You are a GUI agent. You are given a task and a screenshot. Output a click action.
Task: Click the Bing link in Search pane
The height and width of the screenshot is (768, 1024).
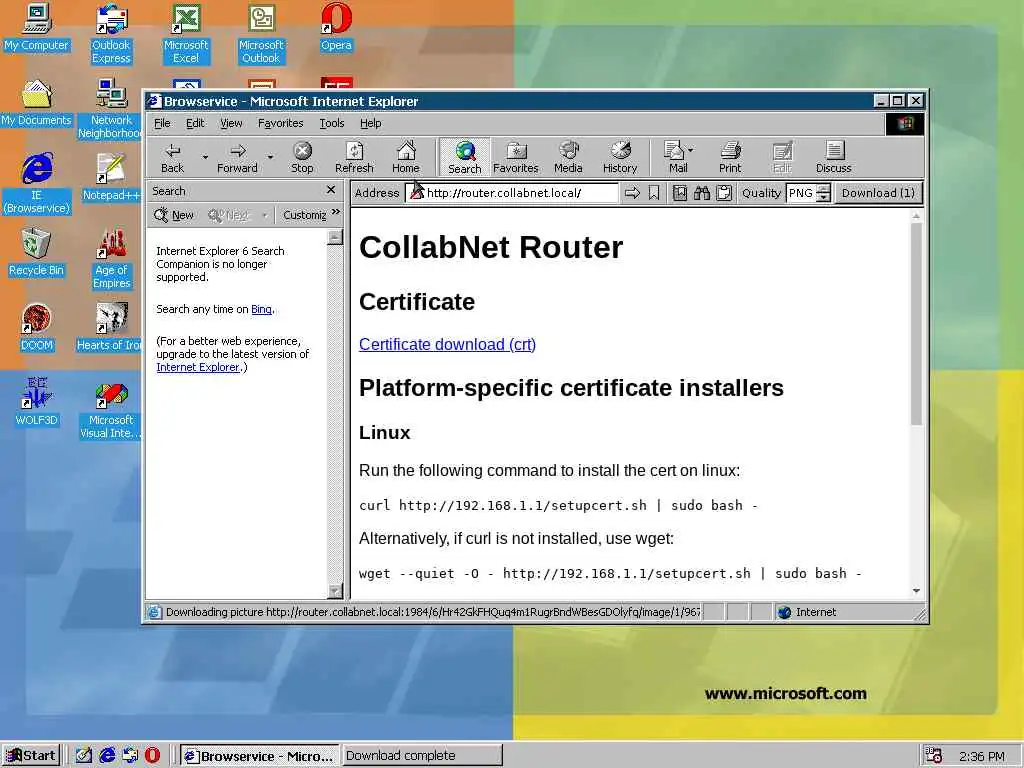click(261, 309)
